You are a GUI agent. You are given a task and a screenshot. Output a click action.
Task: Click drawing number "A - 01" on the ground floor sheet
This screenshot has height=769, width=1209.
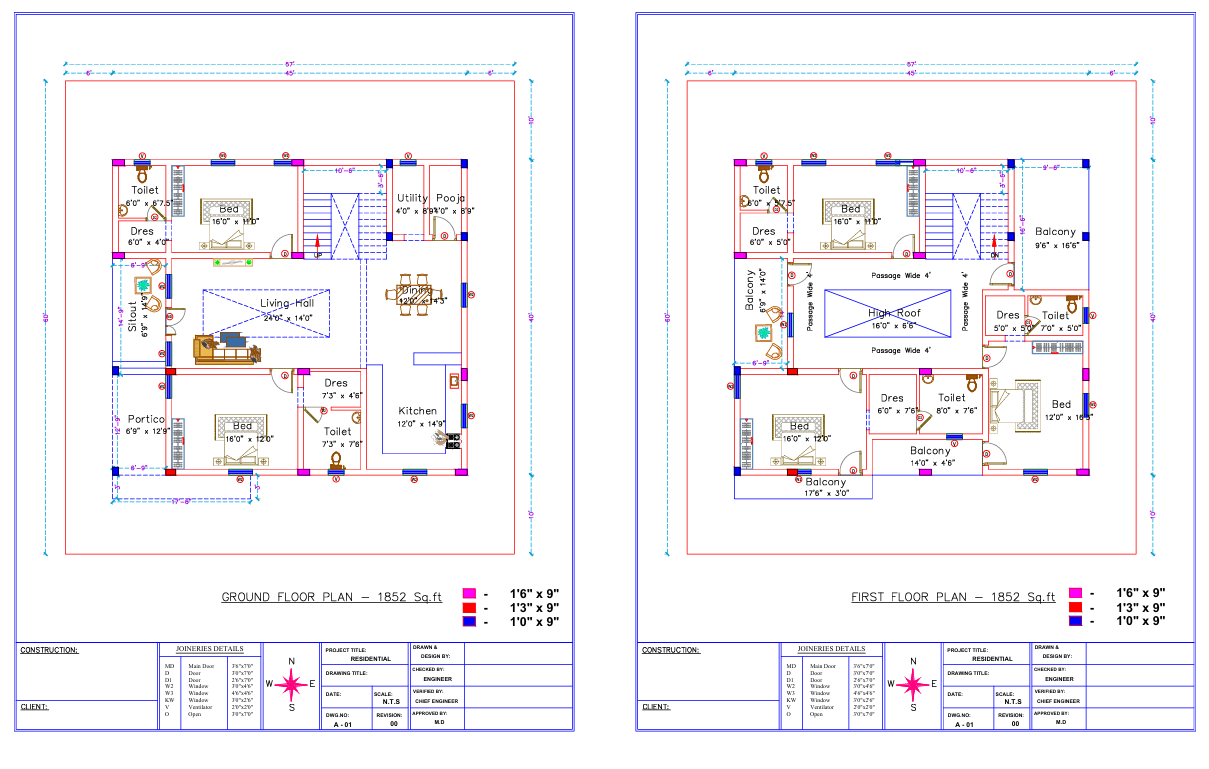pyautogui.click(x=343, y=724)
